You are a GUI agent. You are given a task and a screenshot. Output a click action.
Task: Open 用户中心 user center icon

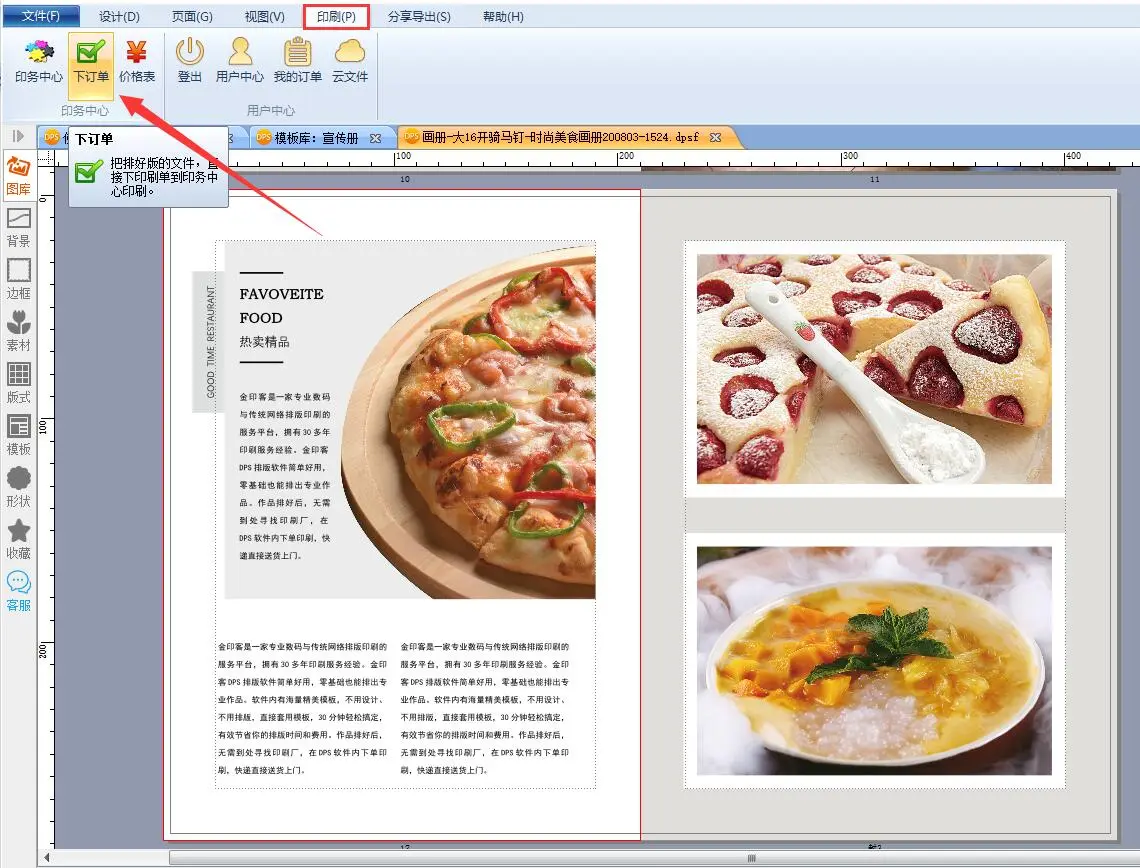[240, 60]
